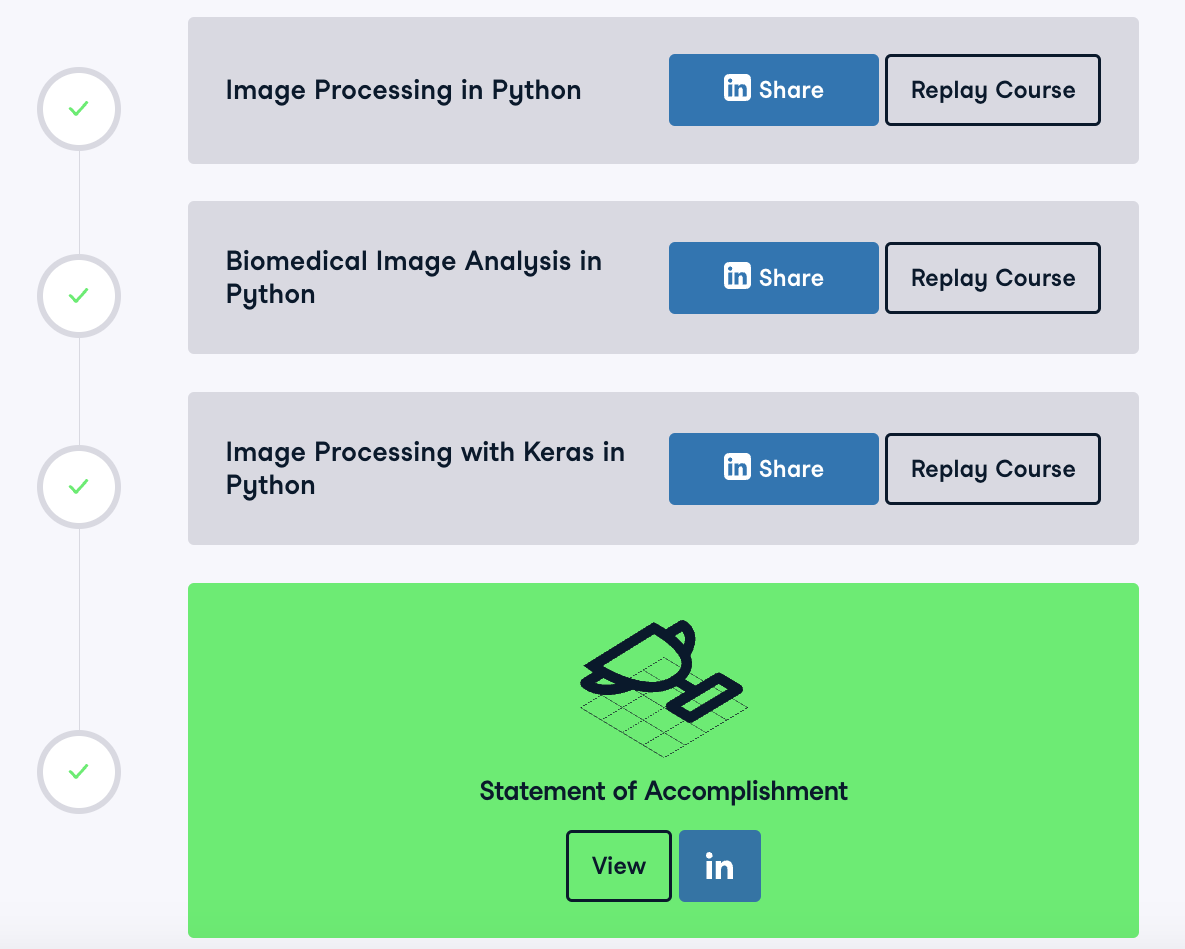
Task: Click checkmark circle beside Statement of Accomplishment
Action: click(79, 772)
